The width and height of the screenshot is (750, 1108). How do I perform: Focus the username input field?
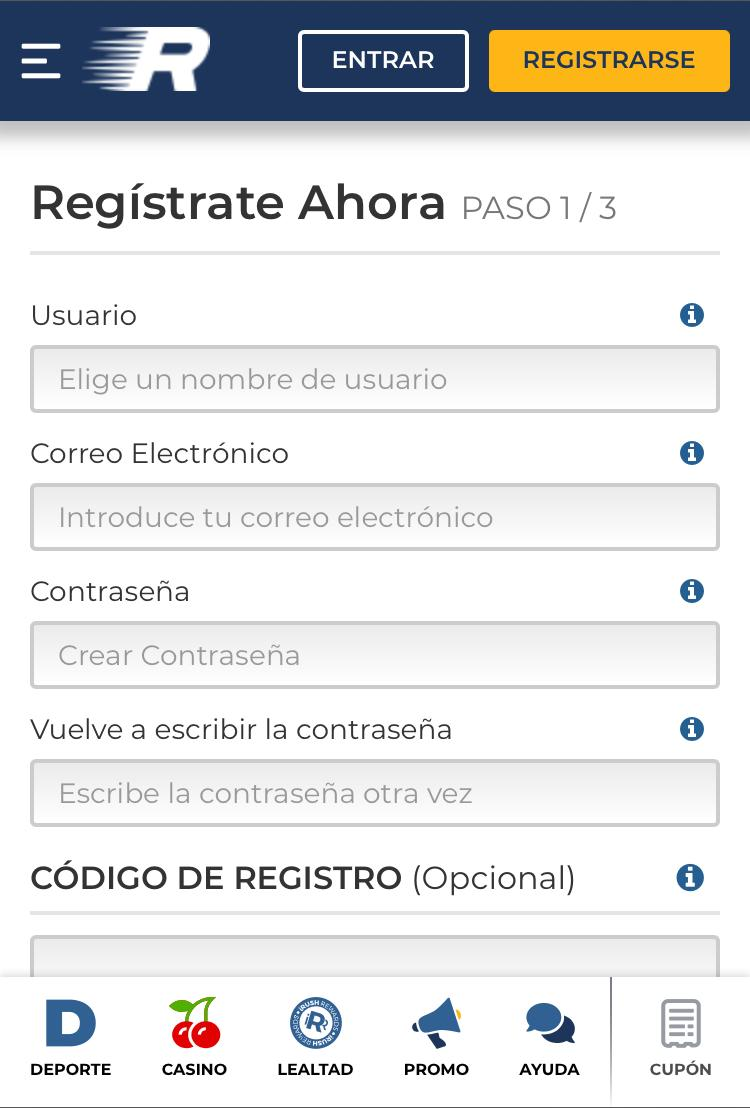click(375, 379)
